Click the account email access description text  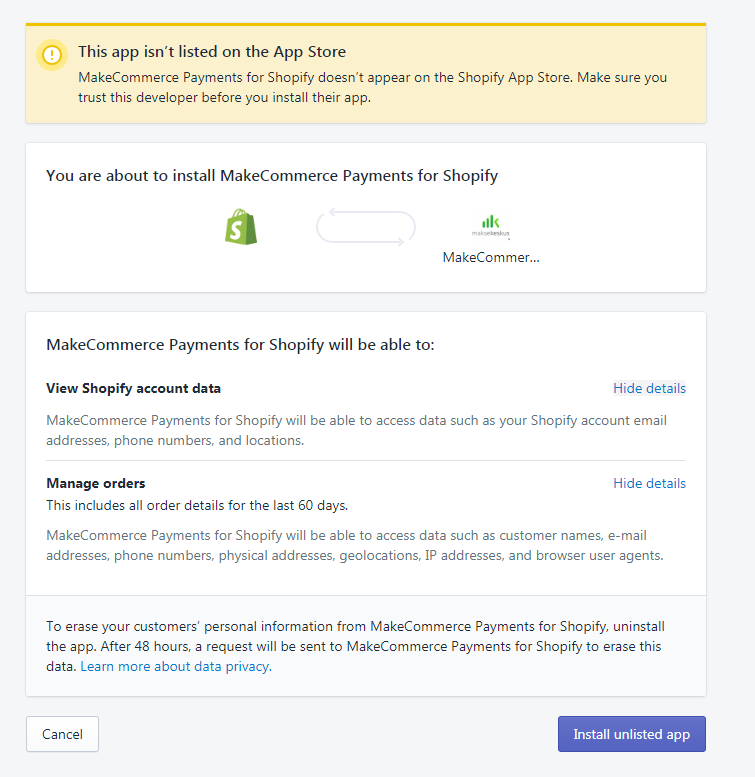[357, 431]
